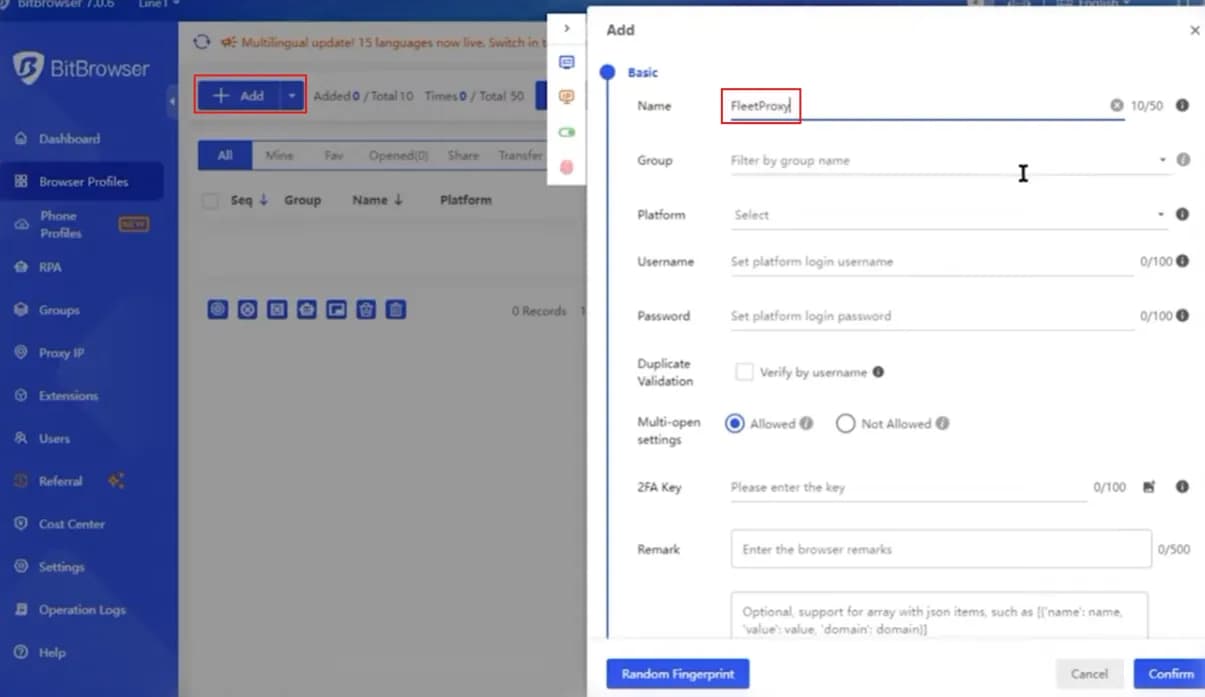Select Browser Profiles in the sidebar
This screenshot has width=1205, height=697.
coord(83,182)
